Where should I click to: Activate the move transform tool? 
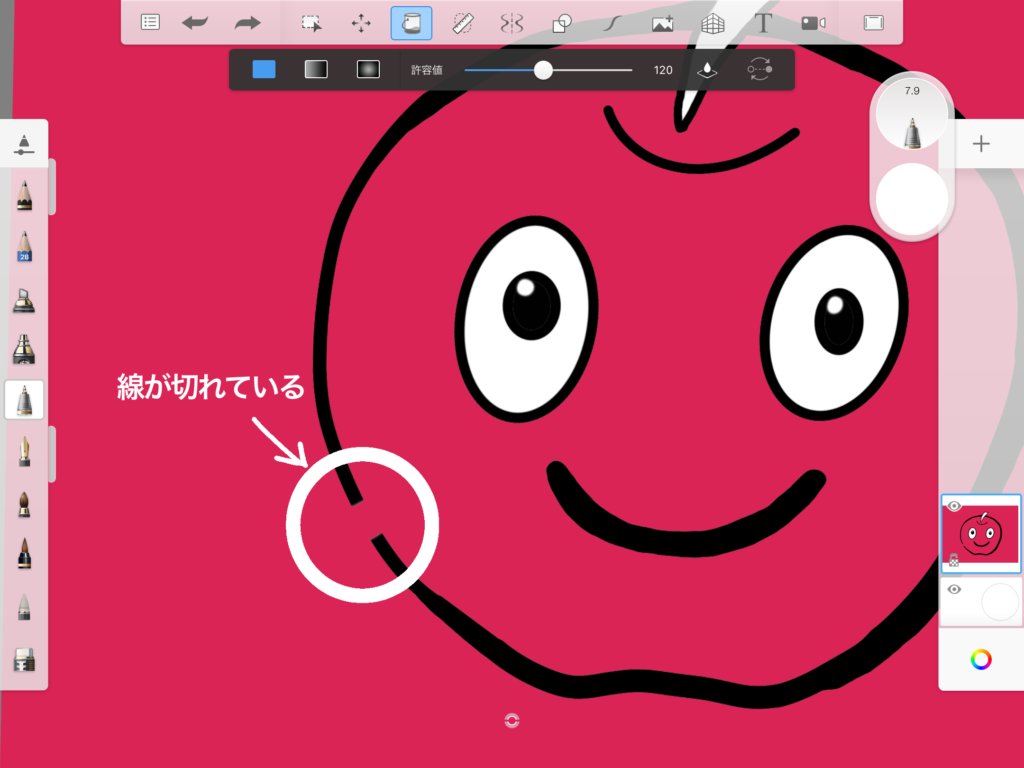pos(361,23)
